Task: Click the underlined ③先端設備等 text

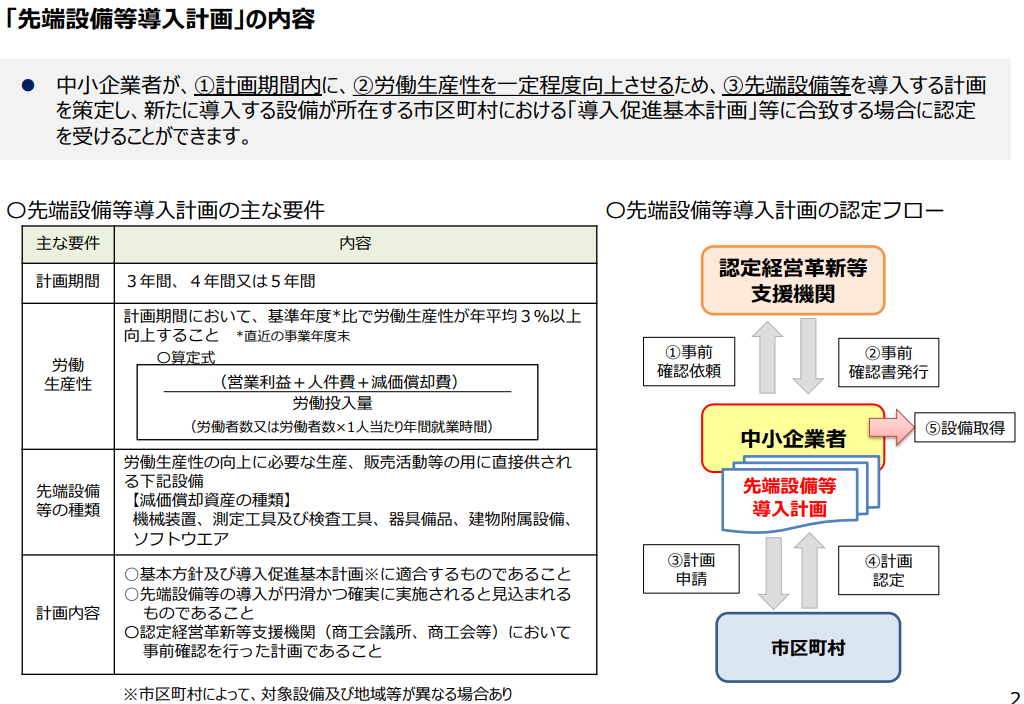Action: point(780,86)
